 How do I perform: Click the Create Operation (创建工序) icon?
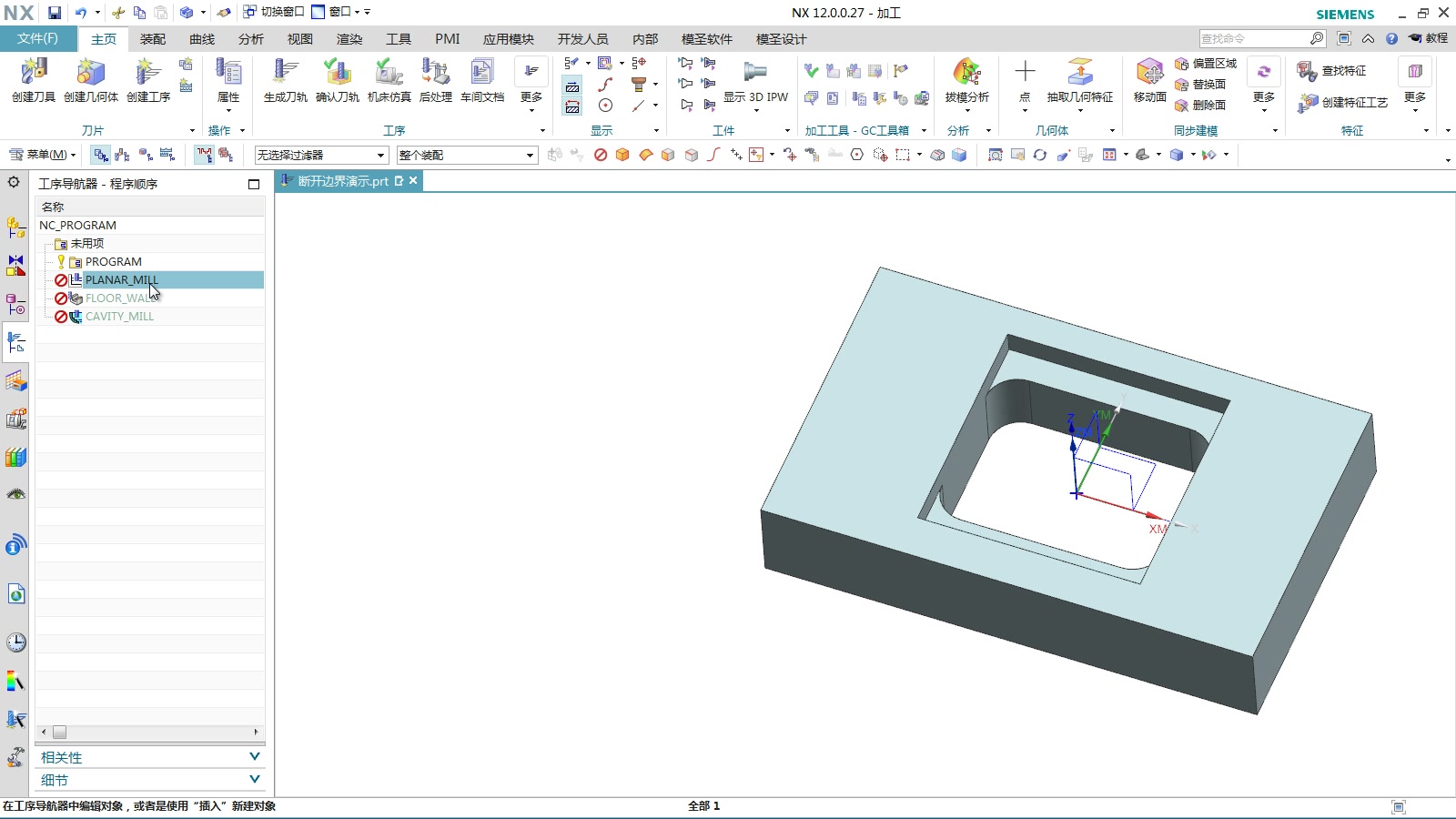tap(148, 80)
